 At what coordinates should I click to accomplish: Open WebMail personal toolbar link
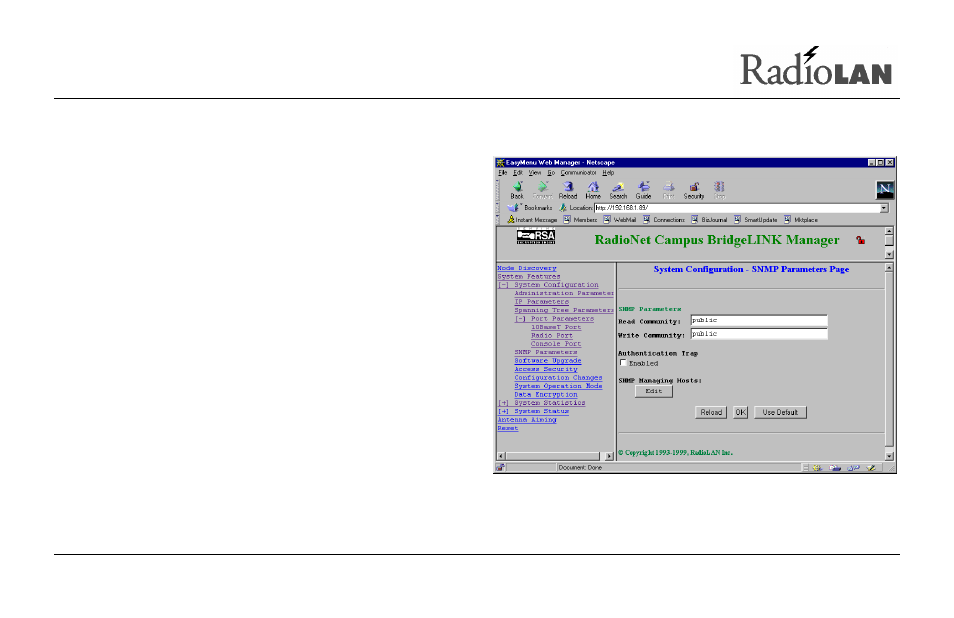coord(619,220)
